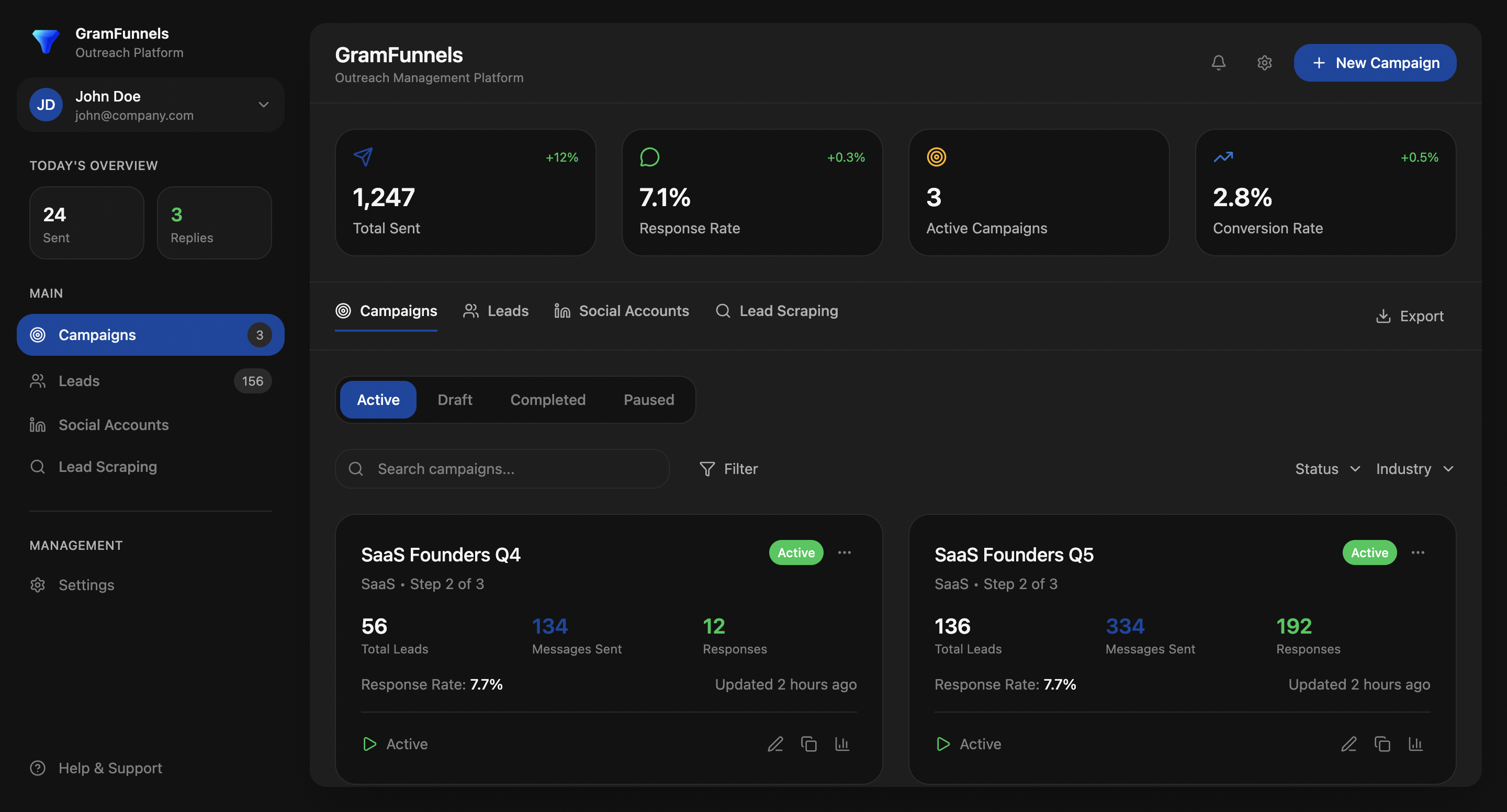Click the notifications bell icon
This screenshot has width=1507, height=812.
click(1218, 63)
